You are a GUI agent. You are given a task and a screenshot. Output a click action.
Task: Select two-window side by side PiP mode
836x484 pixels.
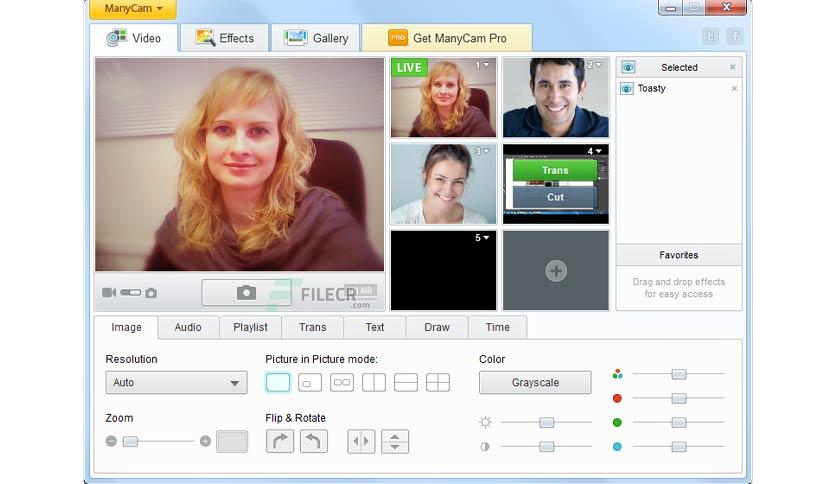point(342,383)
